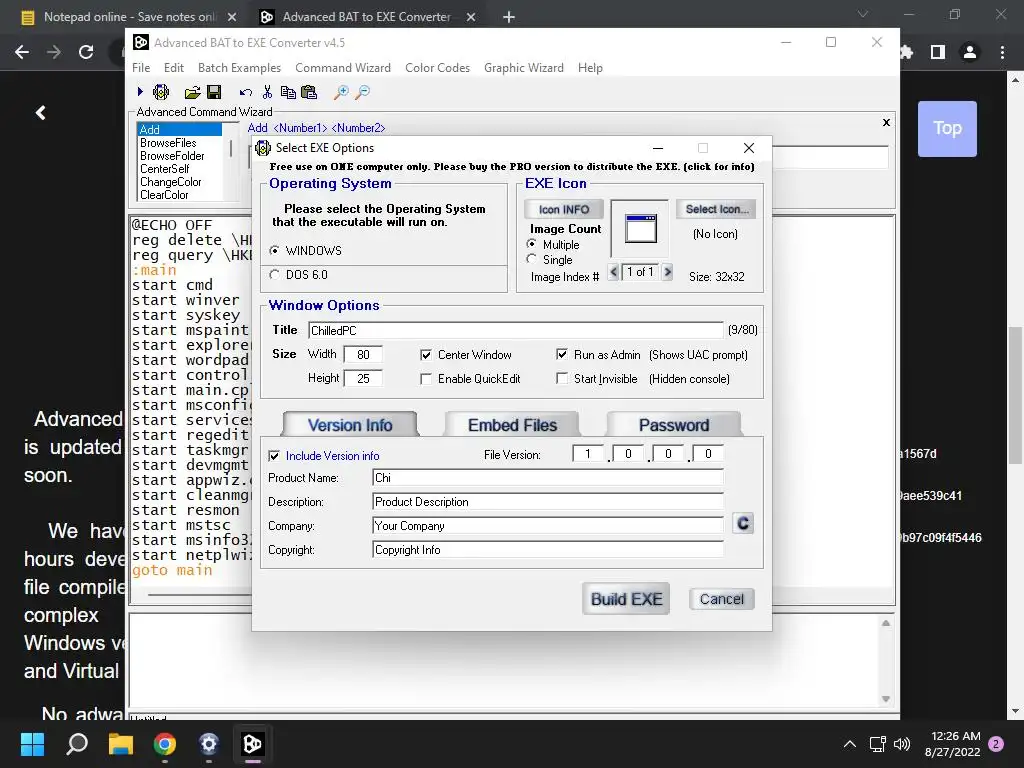Click the BAT to EXE Converter taskbar icon
The height and width of the screenshot is (768, 1024).
coord(253,744)
